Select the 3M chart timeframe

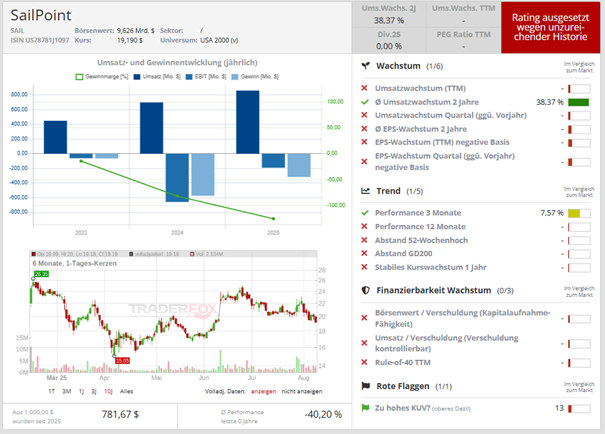pyautogui.click(x=67, y=392)
